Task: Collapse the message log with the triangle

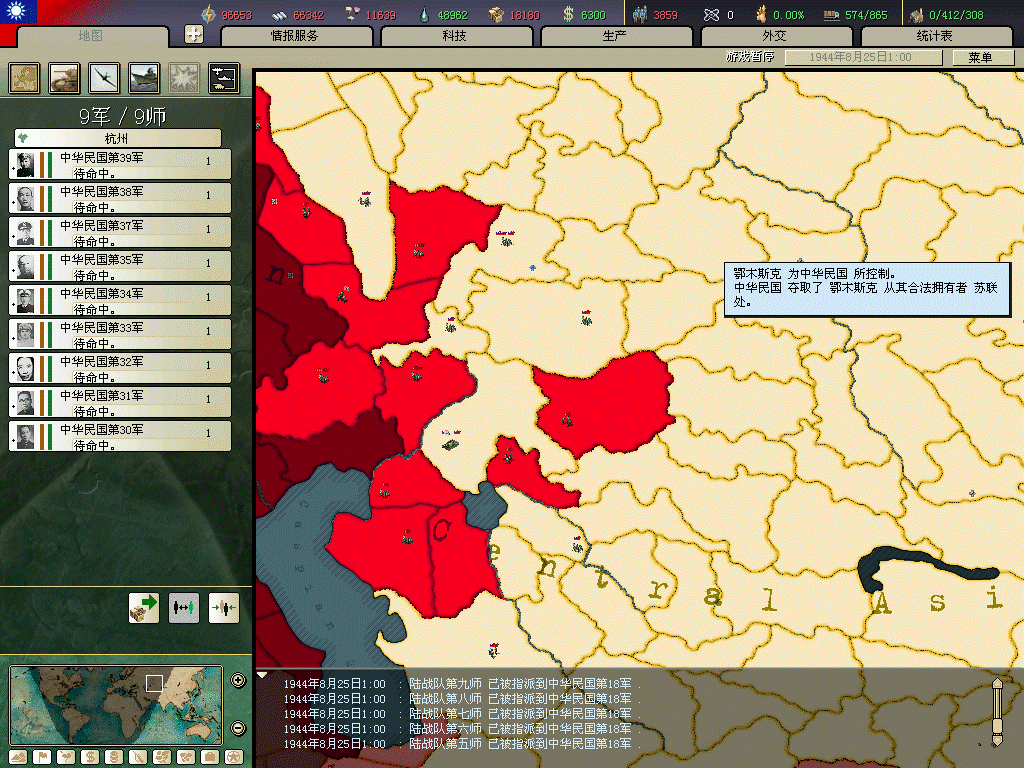Action: pyautogui.click(x=262, y=675)
